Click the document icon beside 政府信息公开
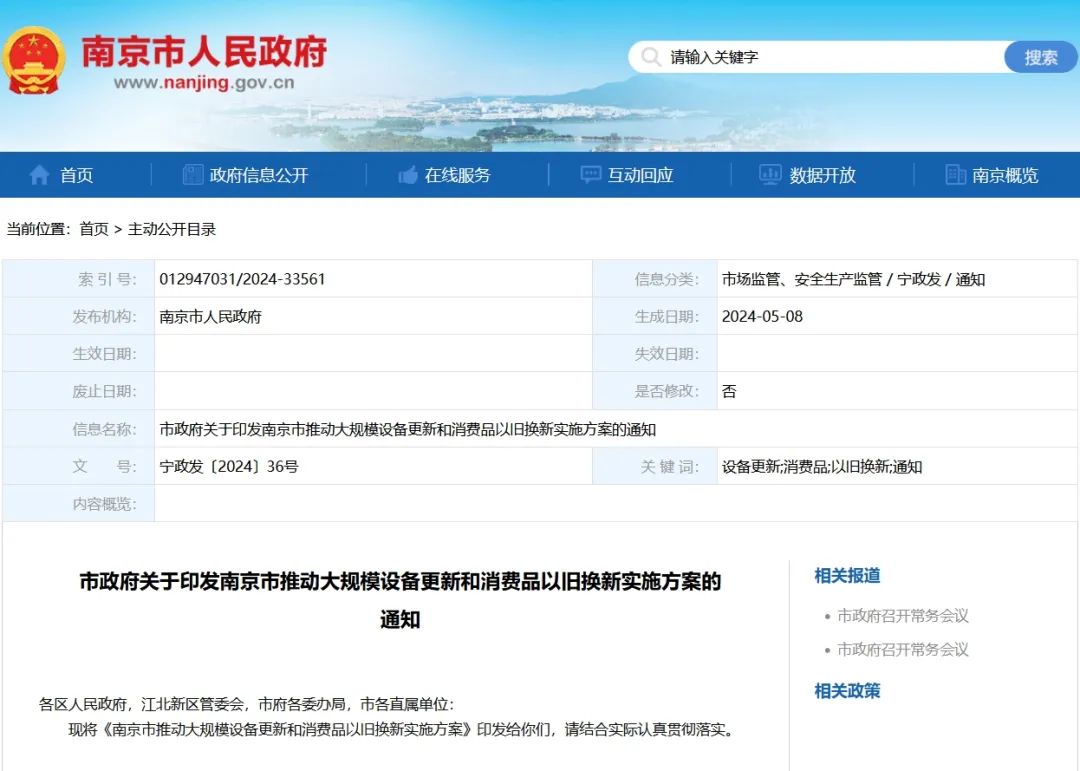Screen dimensions: 1080x771 (x=193, y=175)
